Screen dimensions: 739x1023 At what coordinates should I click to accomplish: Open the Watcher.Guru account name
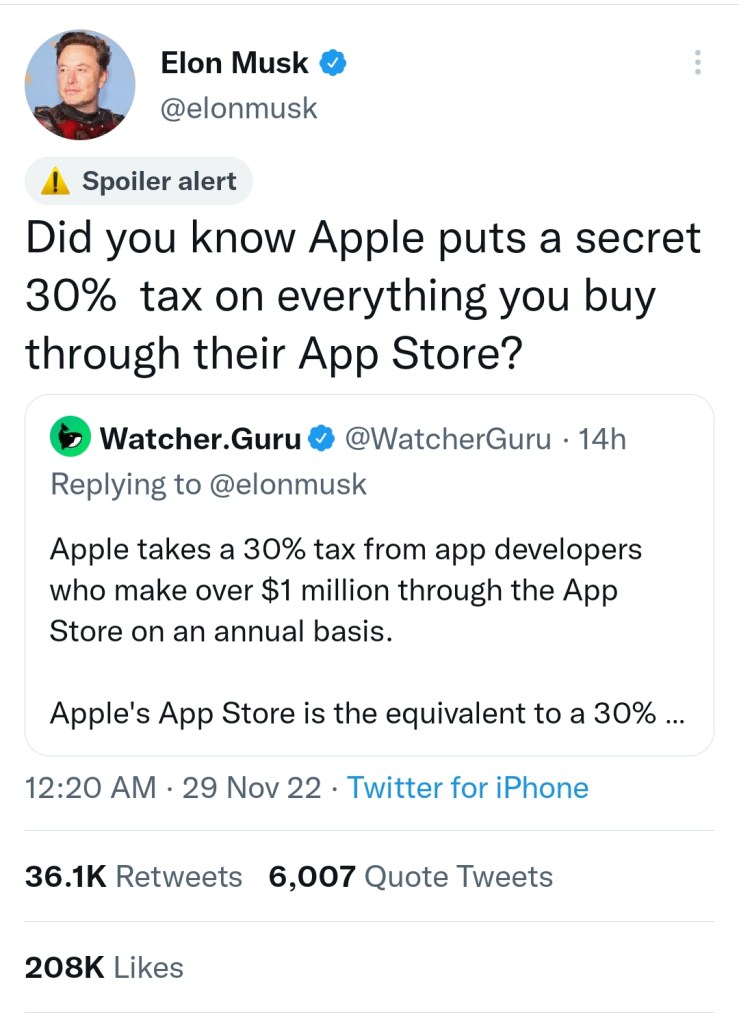200,438
